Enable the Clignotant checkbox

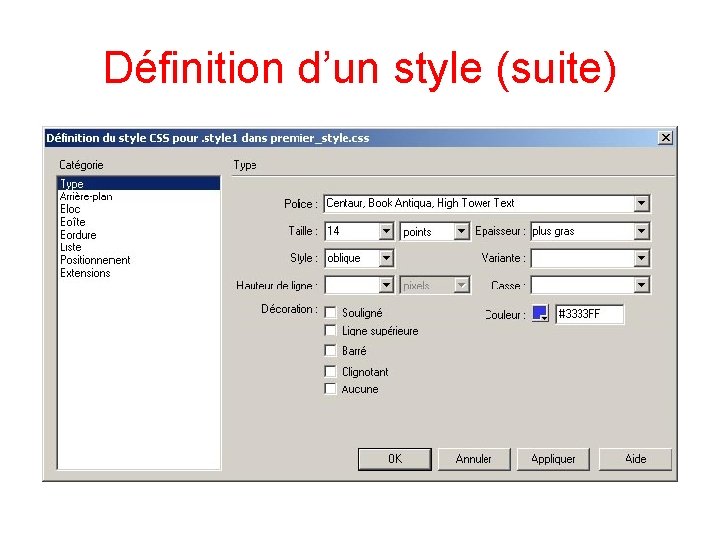point(331,371)
